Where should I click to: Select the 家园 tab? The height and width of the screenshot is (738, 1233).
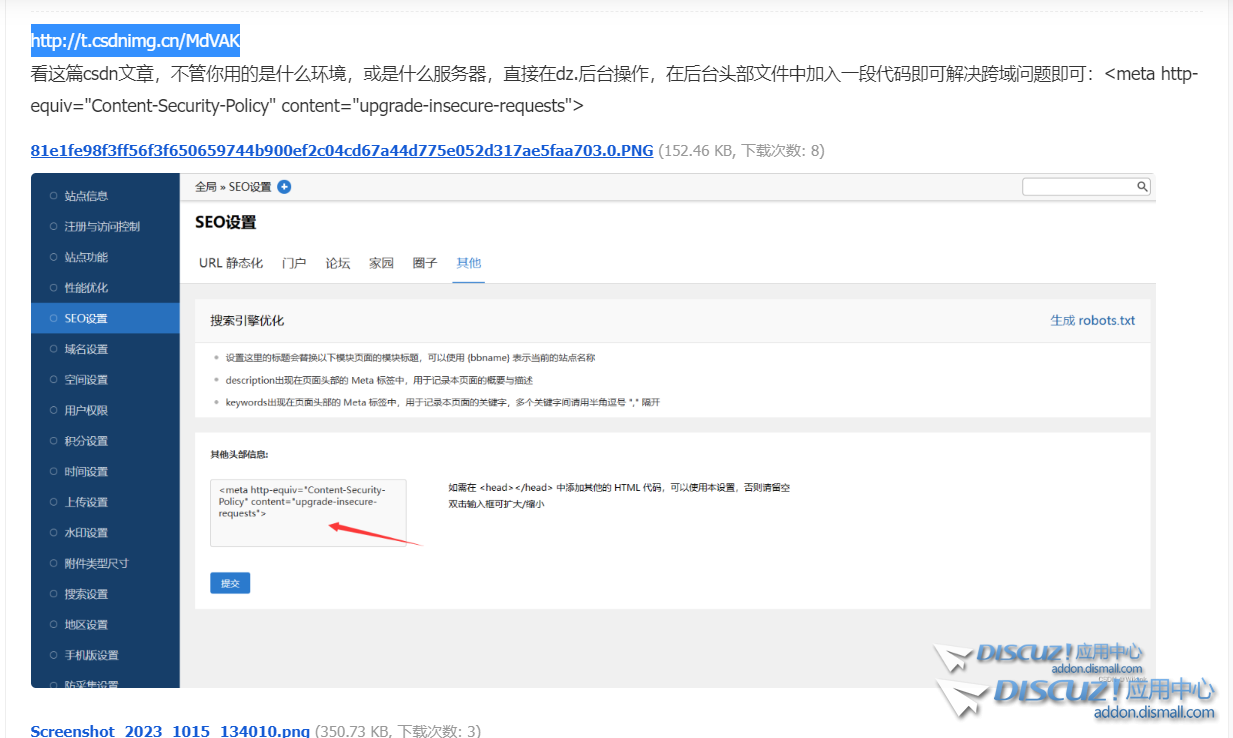pos(381,263)
